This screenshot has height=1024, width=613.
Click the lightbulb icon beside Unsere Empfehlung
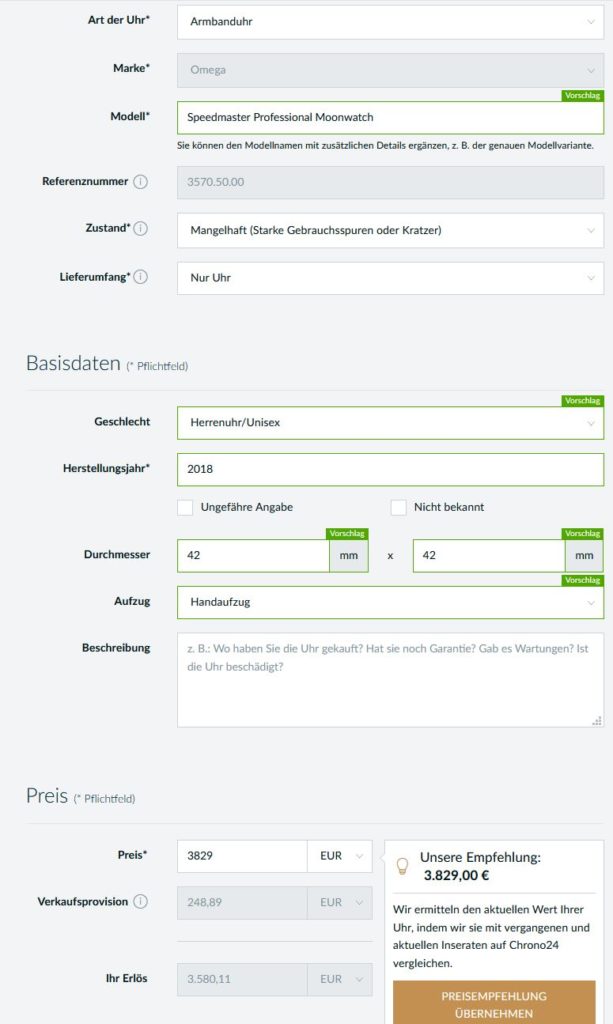click(x=403, y=866)
